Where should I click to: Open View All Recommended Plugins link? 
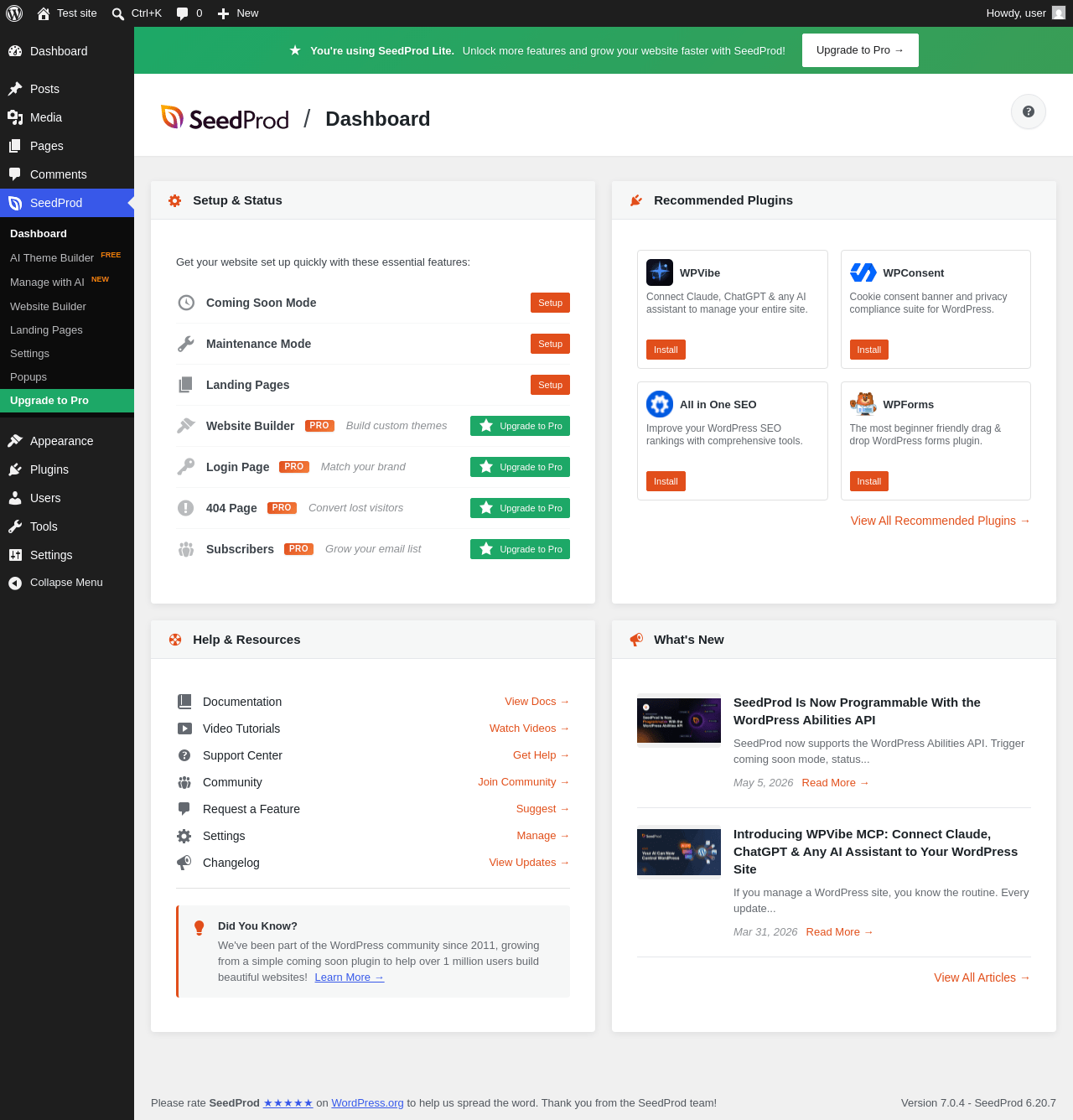pos(941,521)
